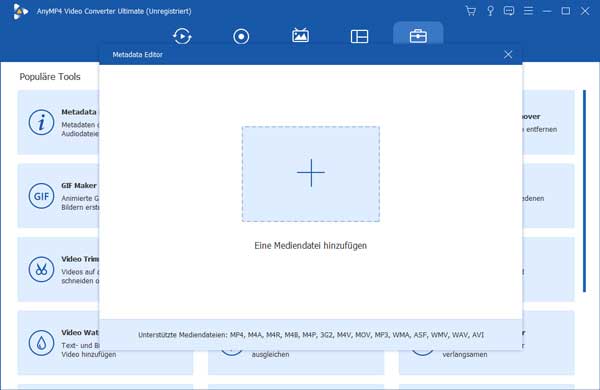This screenshot has width=600, height=390.
Task: Switch to the Ripper disc tab
Action: [241, 36]
